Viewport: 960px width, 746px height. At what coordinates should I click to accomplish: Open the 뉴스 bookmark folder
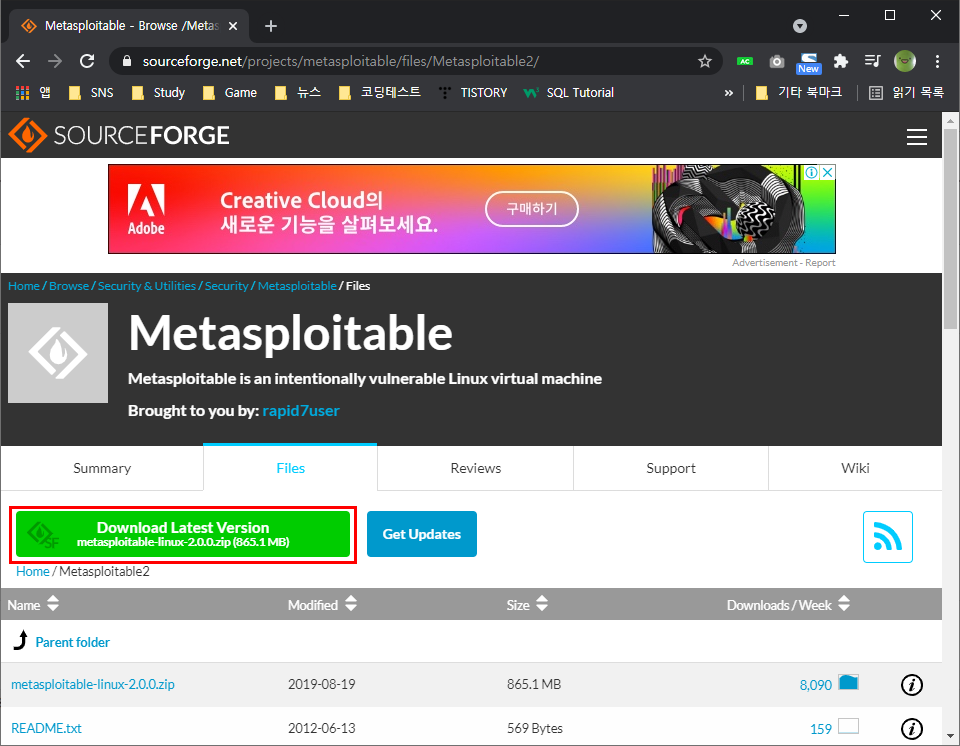coord(298,92)
